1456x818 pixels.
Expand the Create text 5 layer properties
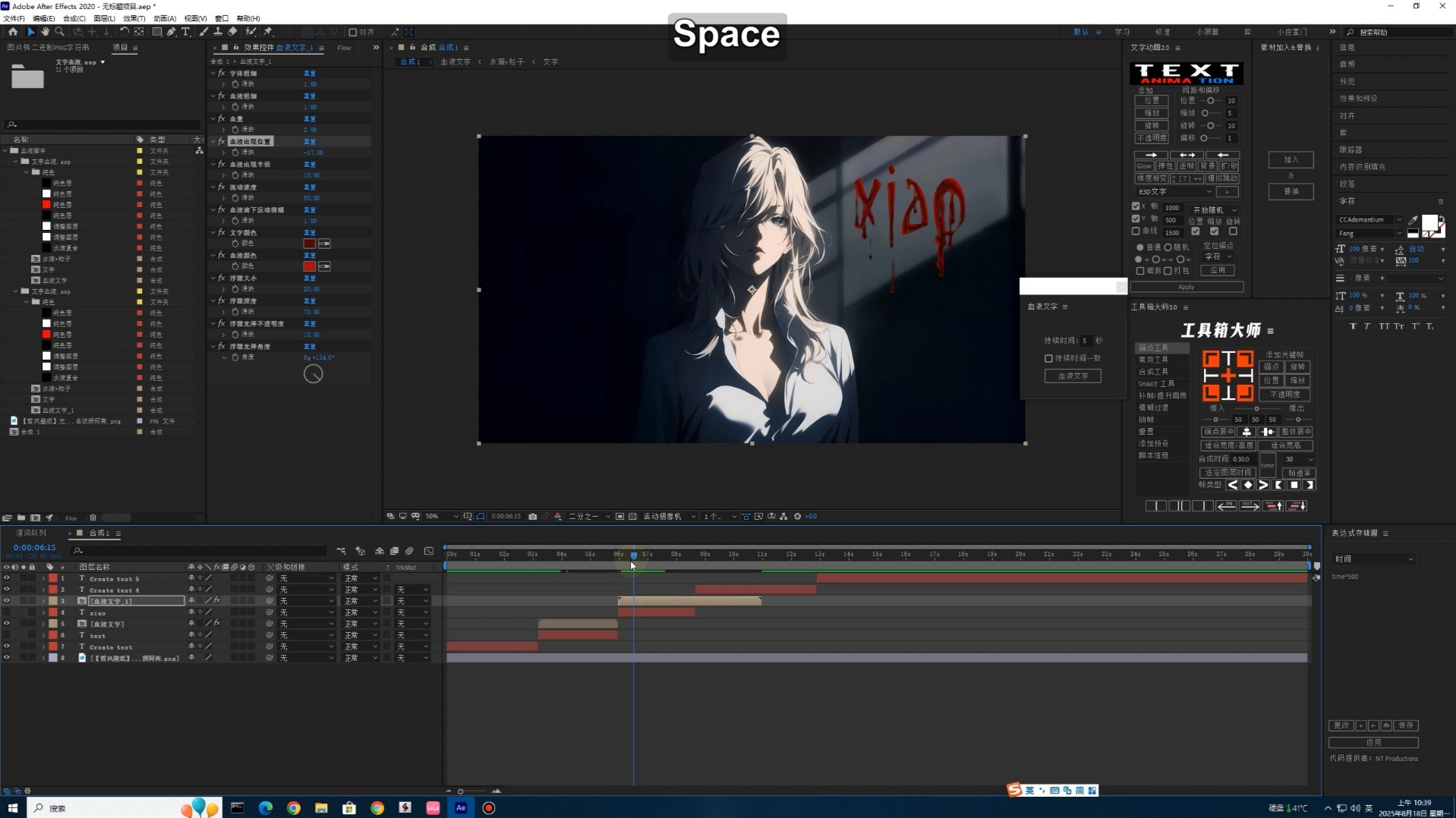coord(43,578)
